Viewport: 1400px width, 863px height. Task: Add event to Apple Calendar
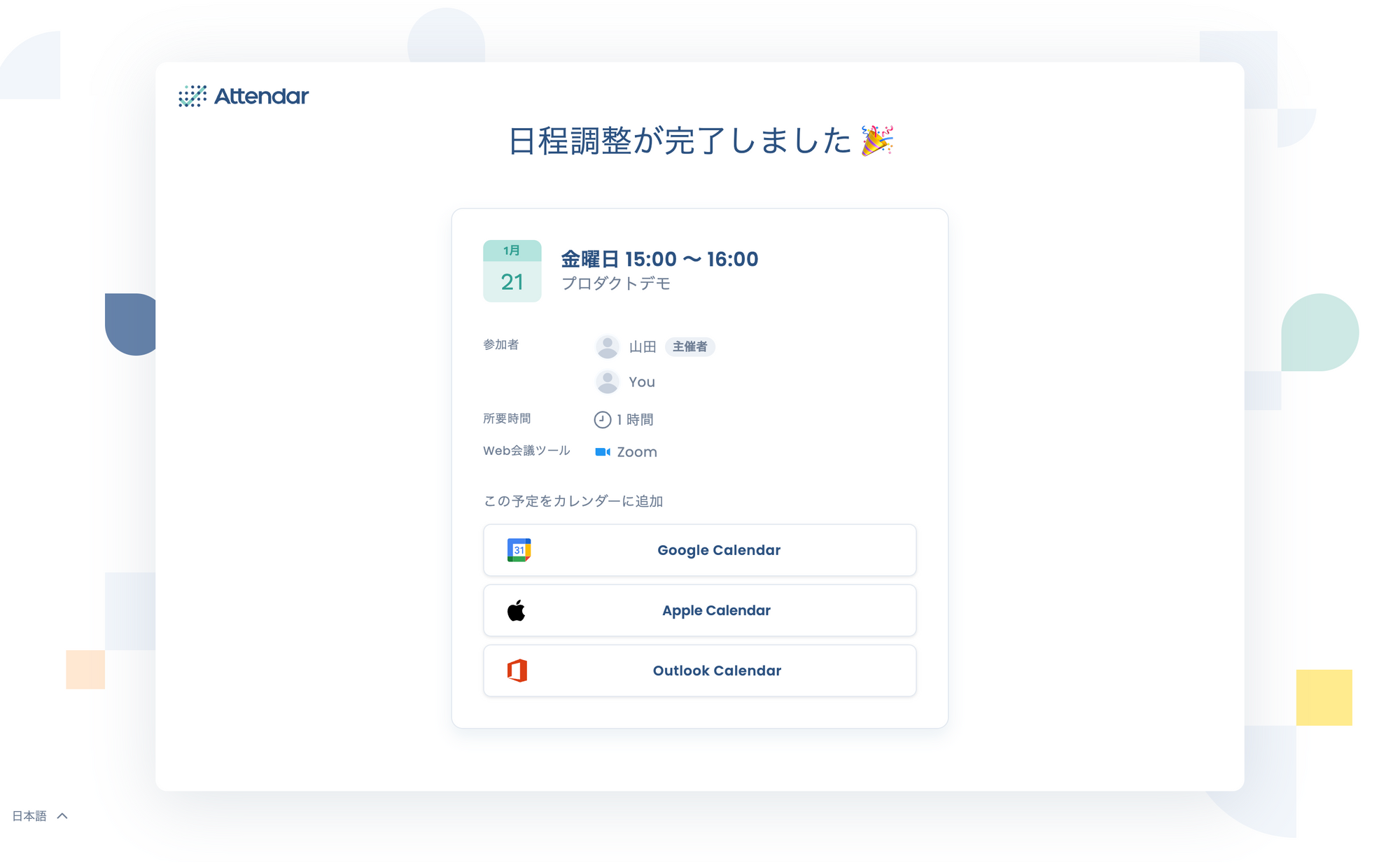click(699, 610)
